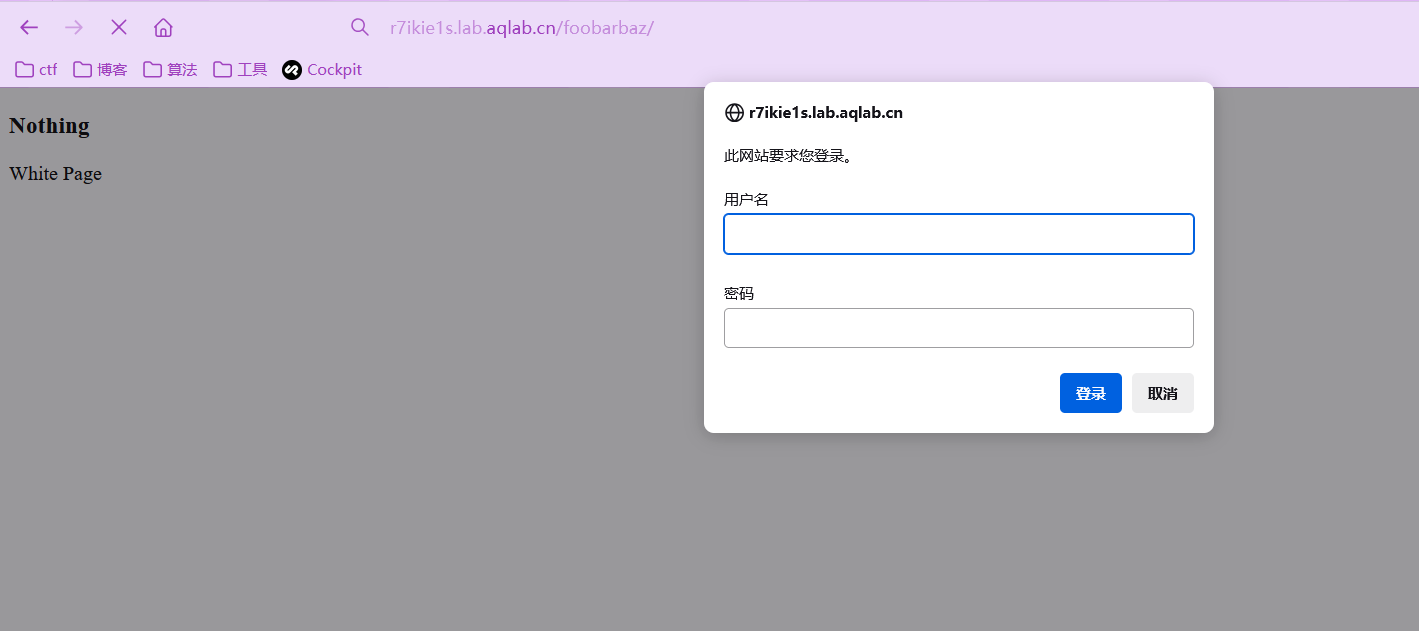The width and height of the screenshot is (1419, 631).
Task: Open the 博客 bookmark folder
Action: pos(100,70)
